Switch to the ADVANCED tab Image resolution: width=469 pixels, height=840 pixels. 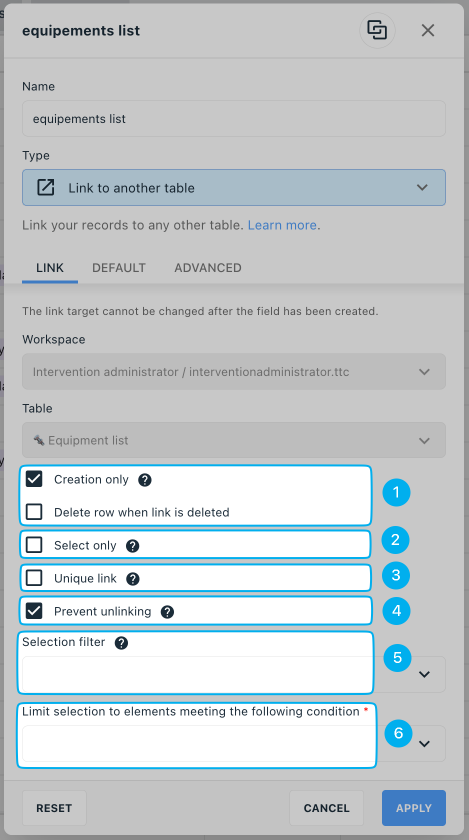point(208,267)
